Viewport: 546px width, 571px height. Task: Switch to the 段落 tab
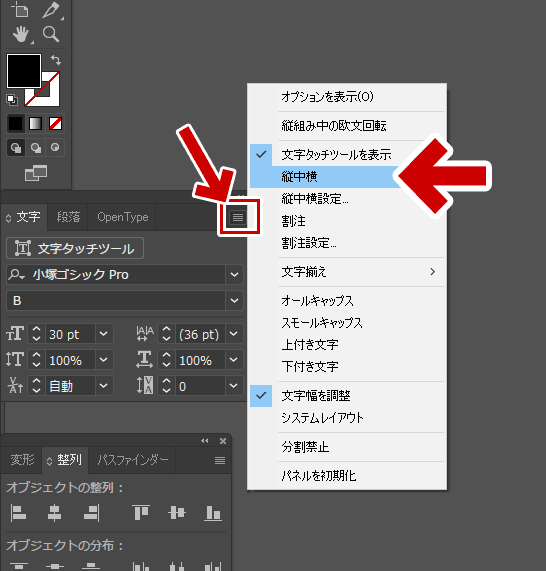pos(68,217)
